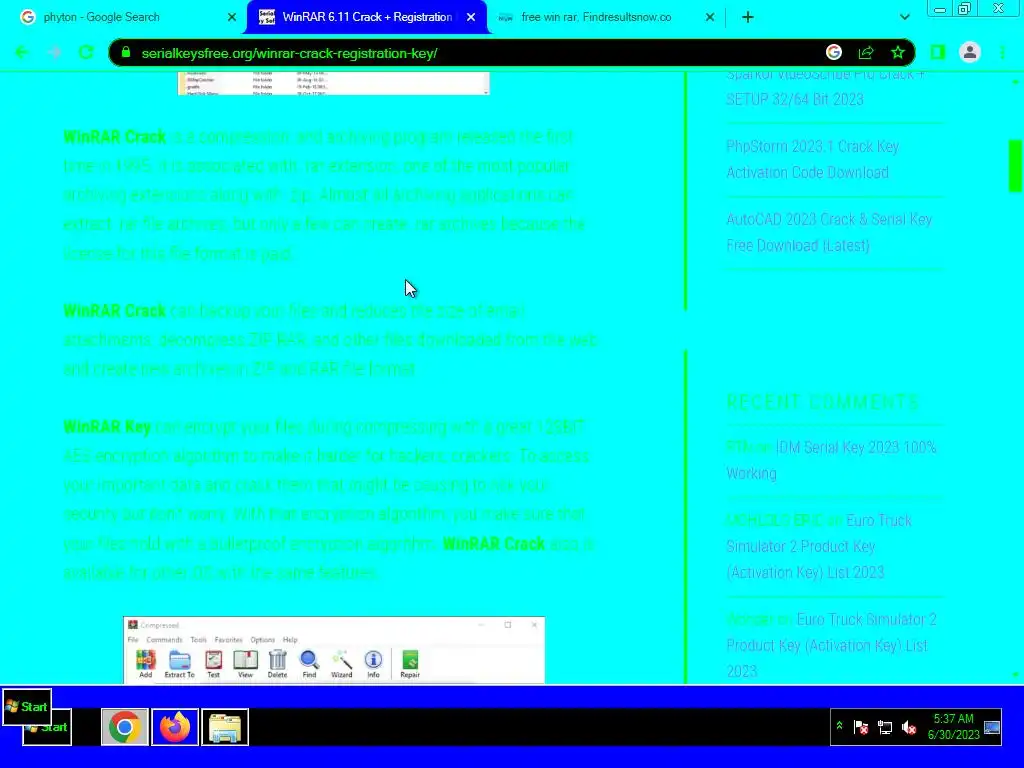Go back to the previous page

22,52
